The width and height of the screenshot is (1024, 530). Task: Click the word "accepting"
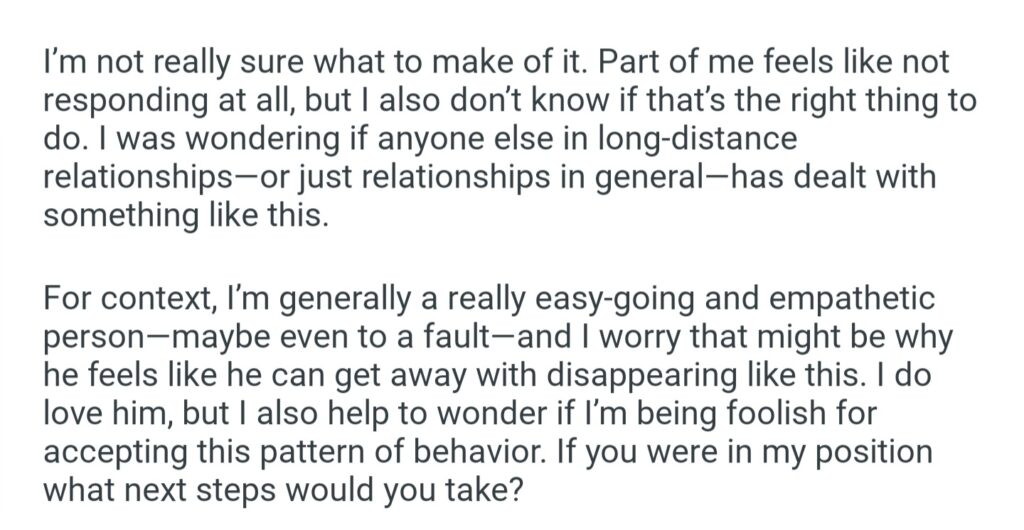121,452
